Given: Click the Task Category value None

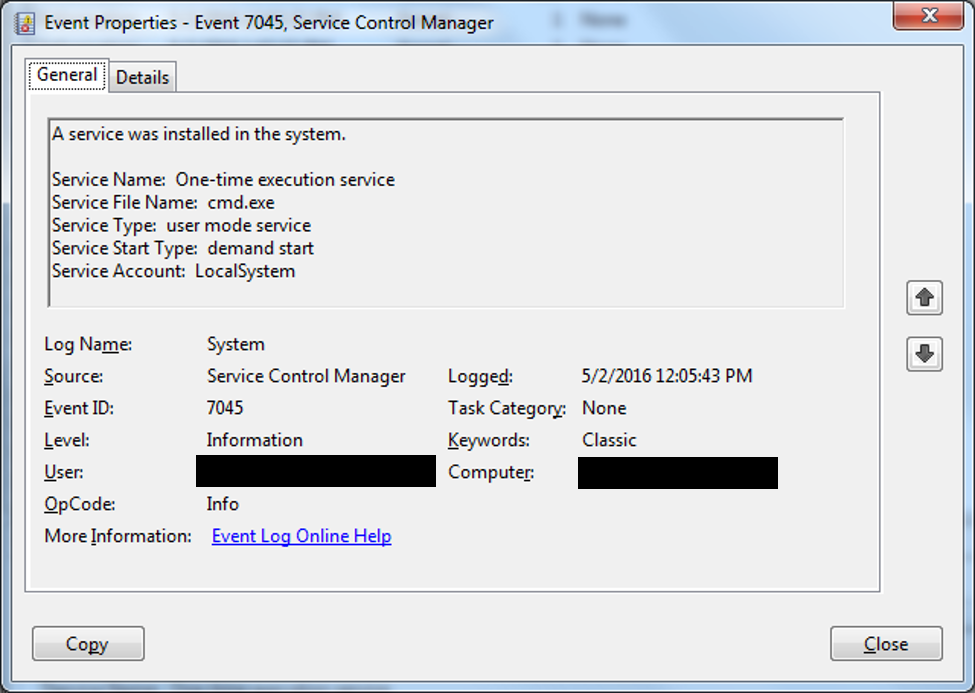Looking at the screenshot, I should 604,408.
